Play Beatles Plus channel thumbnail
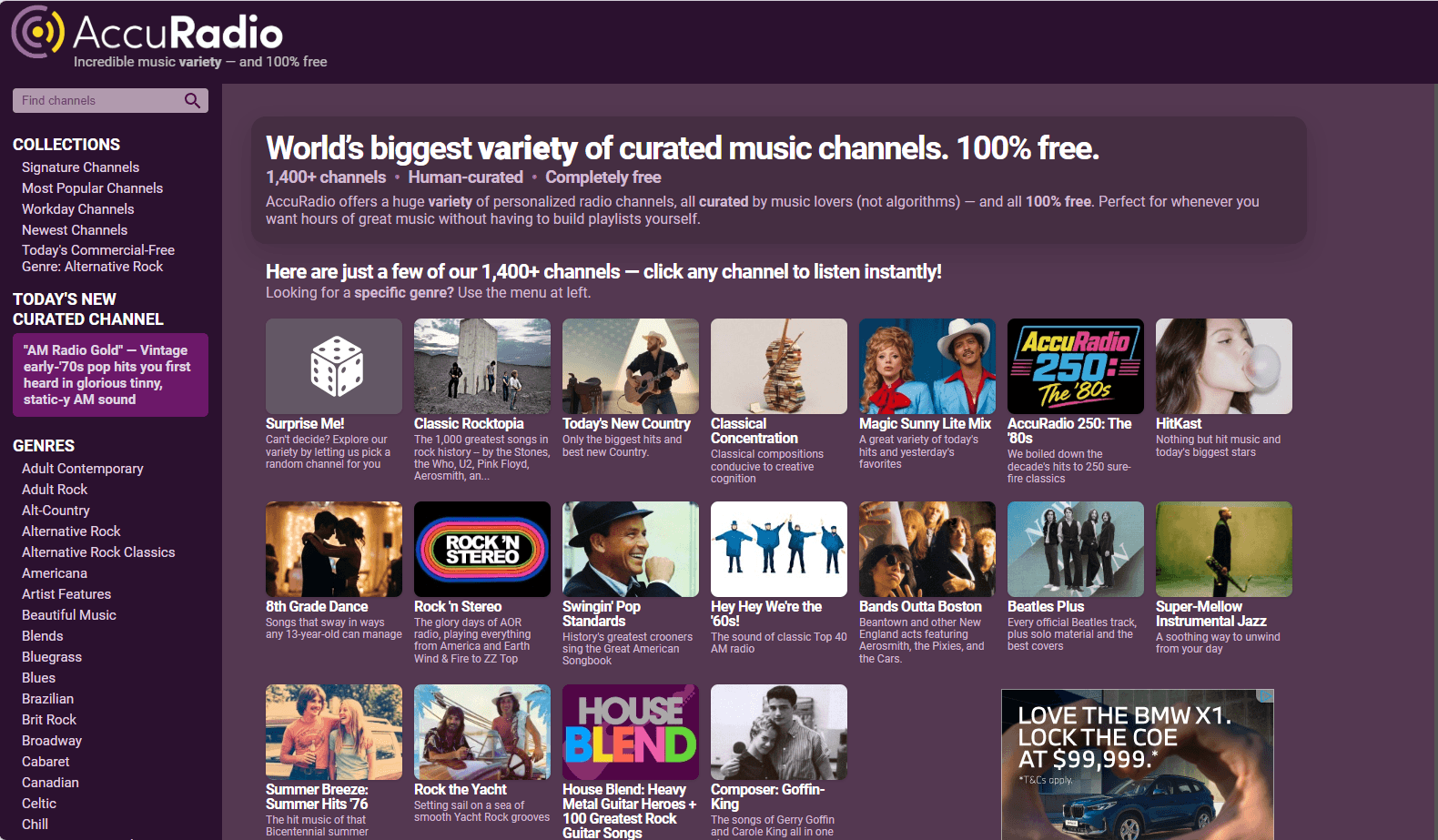This screenshot has width=1438, height=840. click(1076, 549)
